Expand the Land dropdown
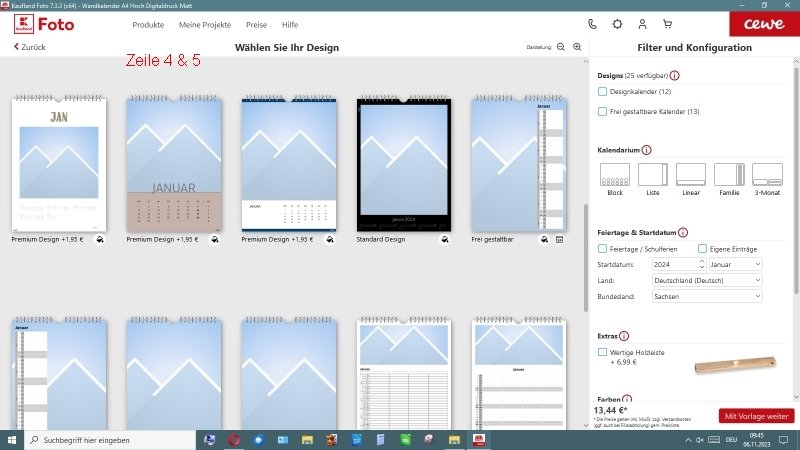Screen dimensions: 800x450 coord(706,281)
